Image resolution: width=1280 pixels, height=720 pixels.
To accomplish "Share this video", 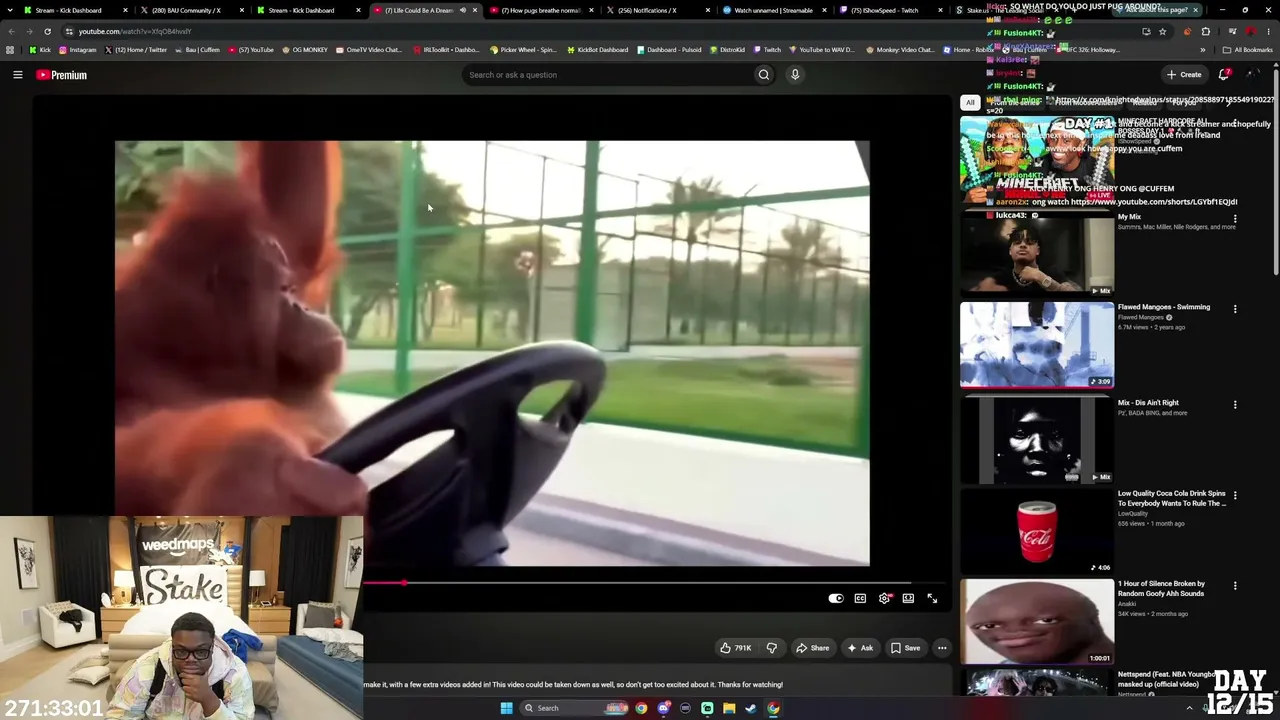I will [812, 648].
